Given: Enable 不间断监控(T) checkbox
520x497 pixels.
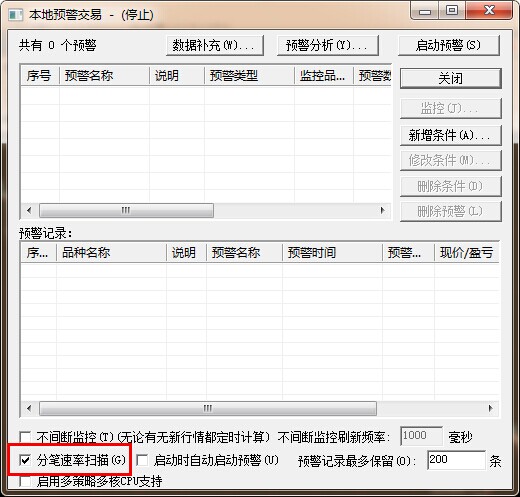Looking at the screenshot, I should point(25,437).
